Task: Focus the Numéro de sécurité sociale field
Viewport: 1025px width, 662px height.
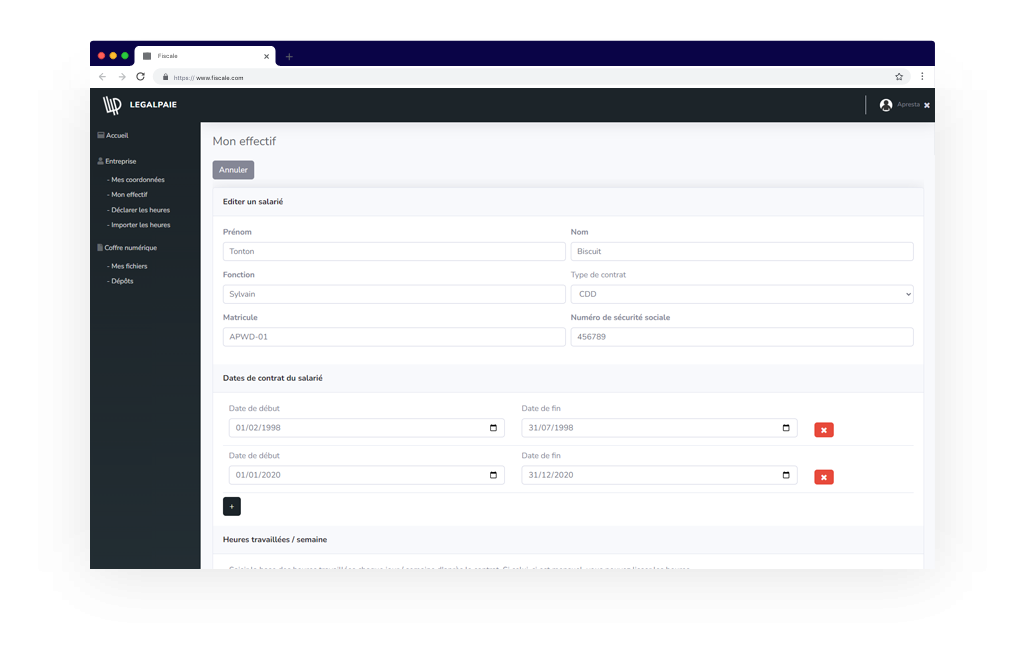Action: click(741, 337)
